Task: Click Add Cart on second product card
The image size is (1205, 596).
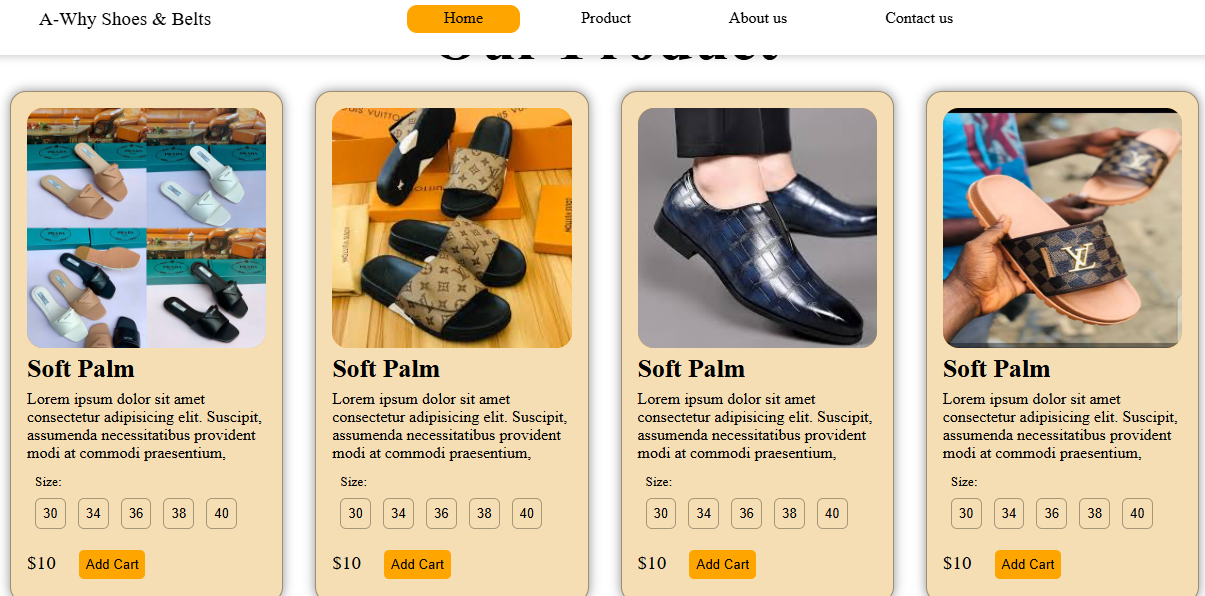Action: 417,564
